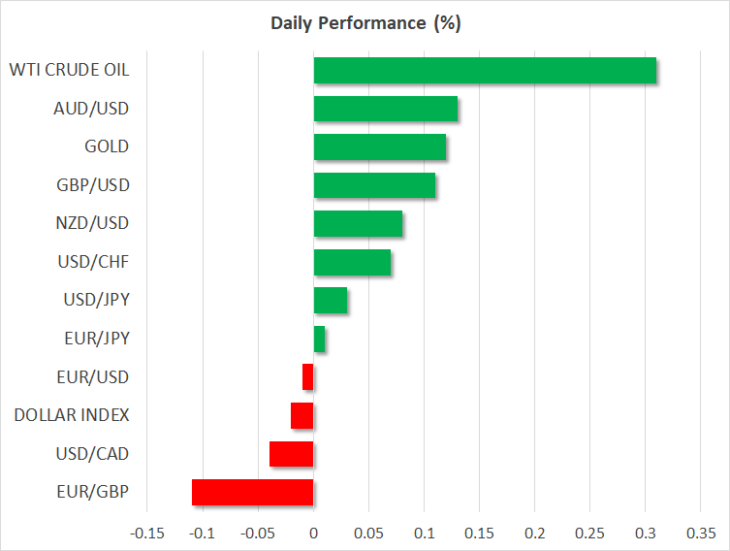730x551 pixels.
Task: Select the DOLLAR INDEX axis label
Action: coord(71,415)
